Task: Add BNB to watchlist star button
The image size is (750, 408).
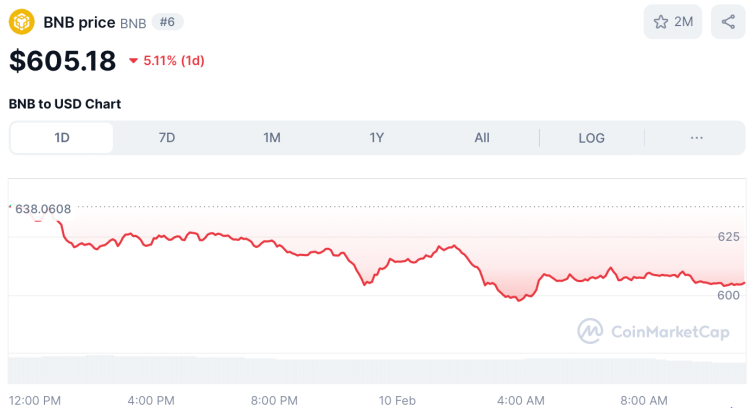Action: 673,21
